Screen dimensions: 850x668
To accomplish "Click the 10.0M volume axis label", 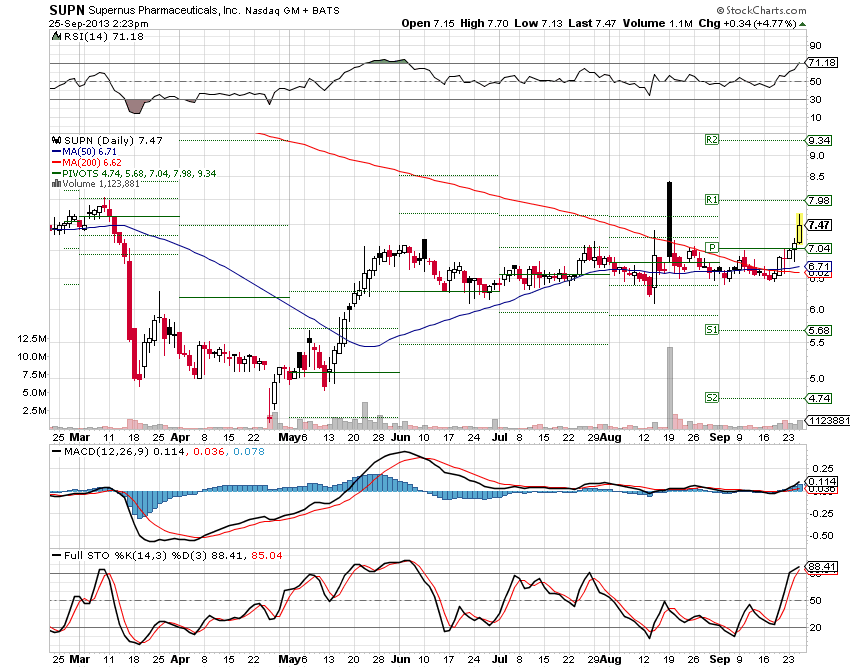I will tap(32, 357).
